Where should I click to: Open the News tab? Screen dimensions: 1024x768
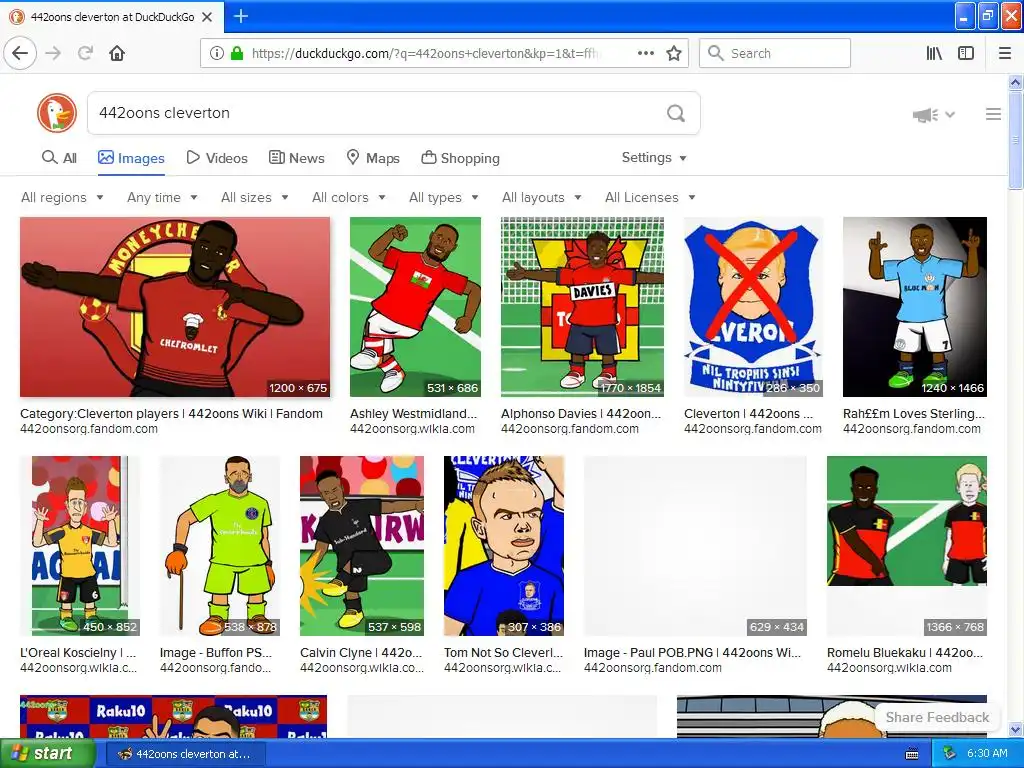pyautogui.click(x=296, y=158)
